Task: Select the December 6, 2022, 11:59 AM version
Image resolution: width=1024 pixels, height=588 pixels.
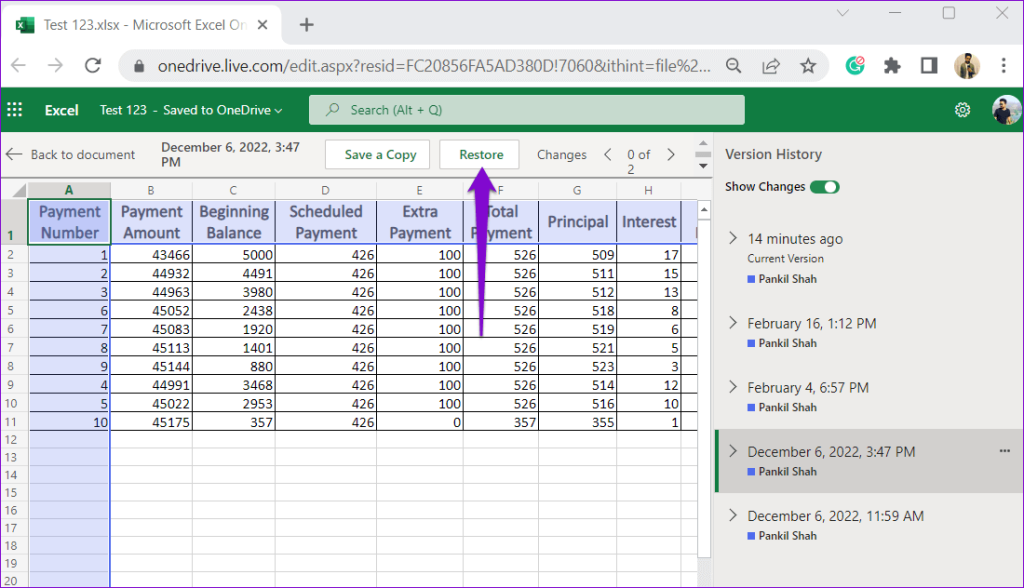Action: (x=835, y=516)
